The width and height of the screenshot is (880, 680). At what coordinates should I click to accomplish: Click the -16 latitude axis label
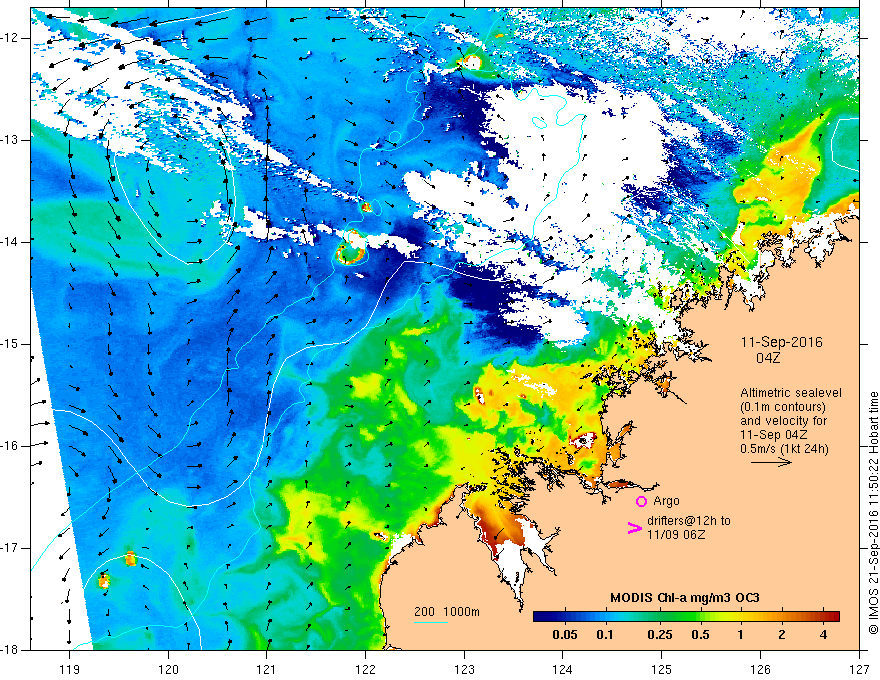pyautogui.click(x=10, y=446)
